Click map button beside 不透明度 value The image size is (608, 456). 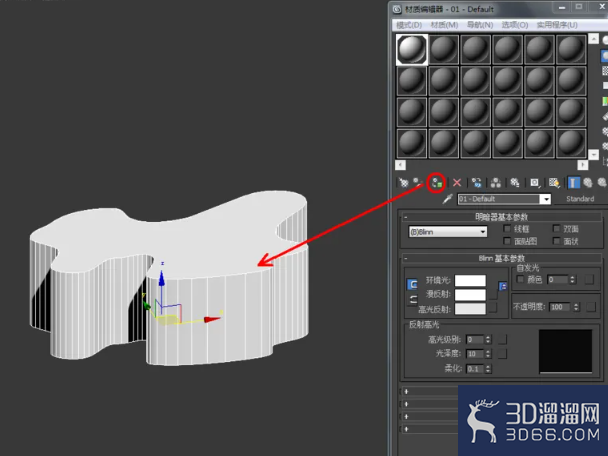(591, 307)
